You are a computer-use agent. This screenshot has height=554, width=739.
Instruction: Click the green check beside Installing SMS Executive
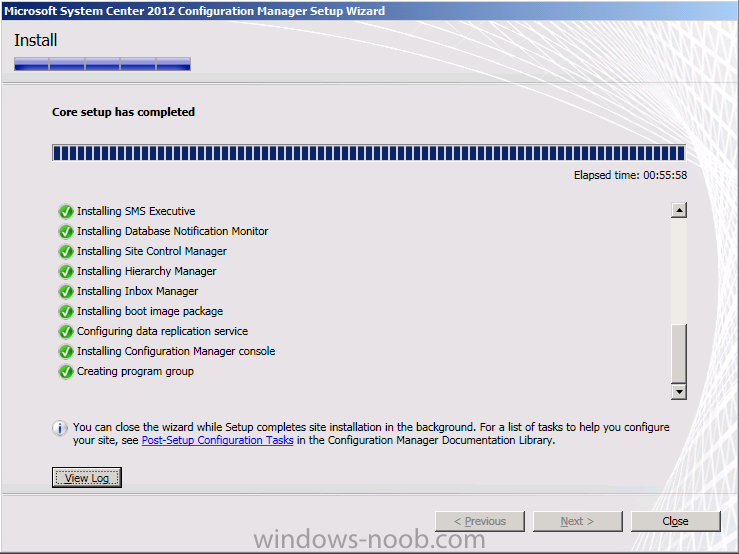[66, 211]
